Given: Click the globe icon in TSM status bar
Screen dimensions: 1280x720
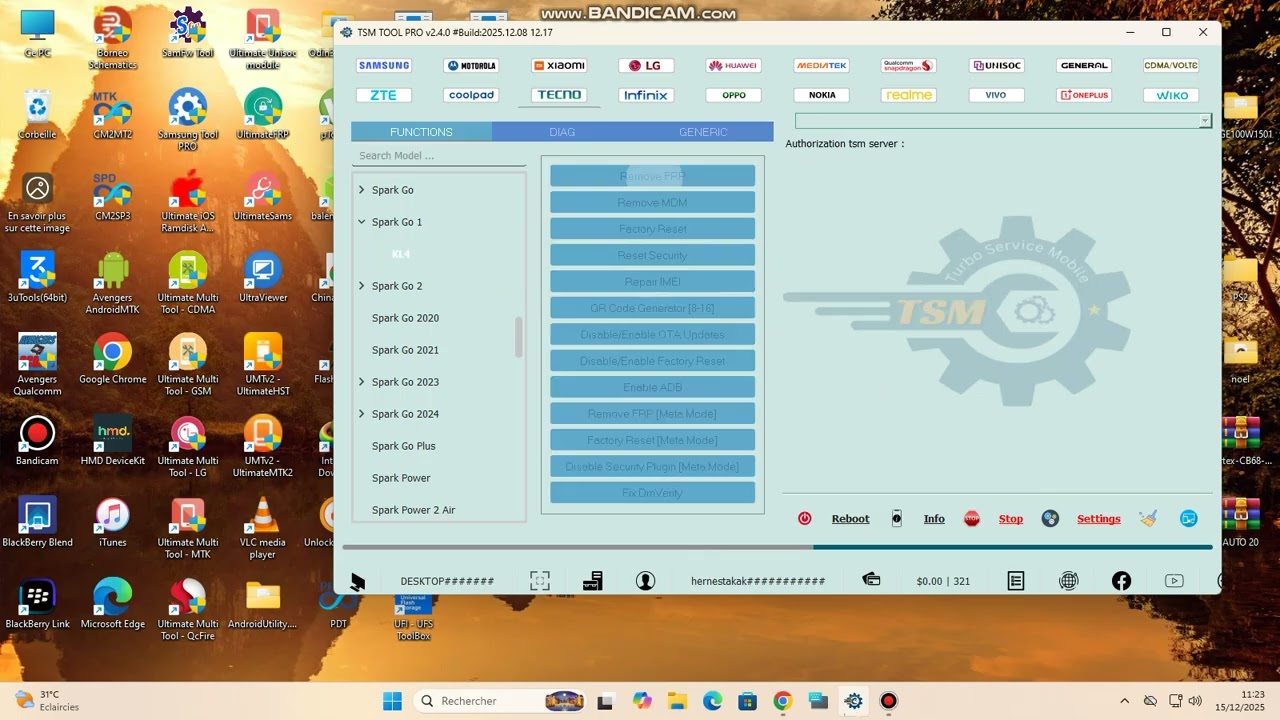Looking at the screenshot, I should [1069, 581].
